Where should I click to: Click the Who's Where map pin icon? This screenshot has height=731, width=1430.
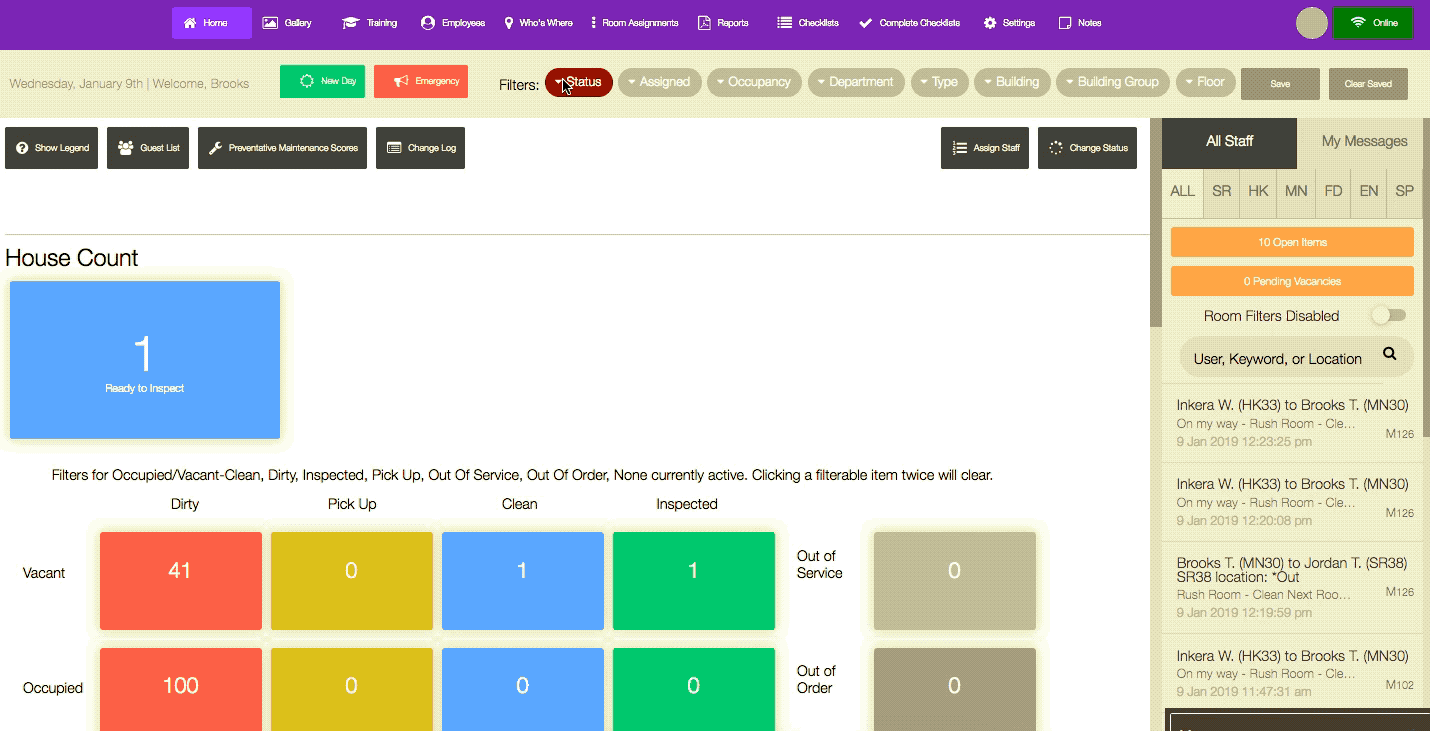(x=508, y=23)
